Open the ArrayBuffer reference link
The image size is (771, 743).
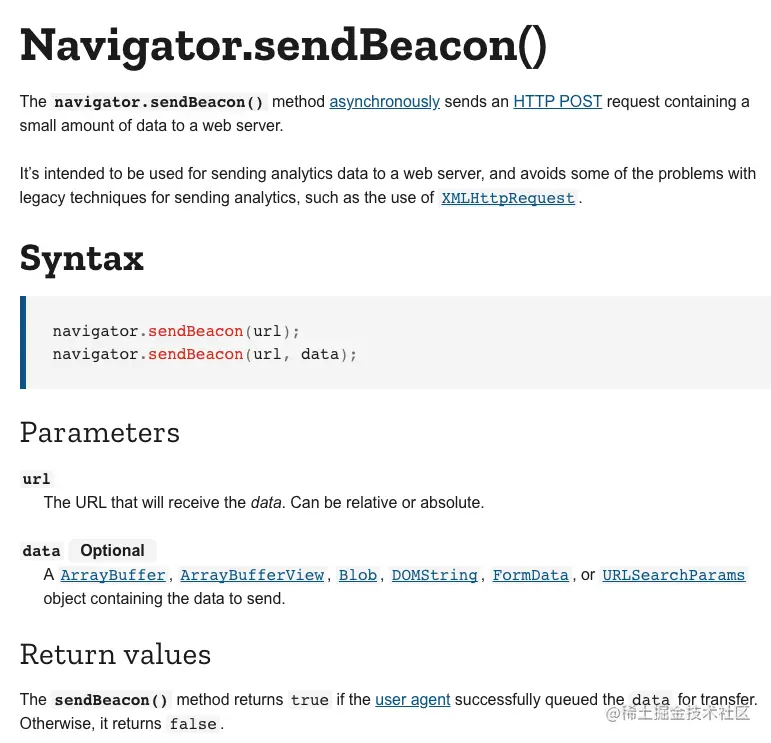point(113,575)
